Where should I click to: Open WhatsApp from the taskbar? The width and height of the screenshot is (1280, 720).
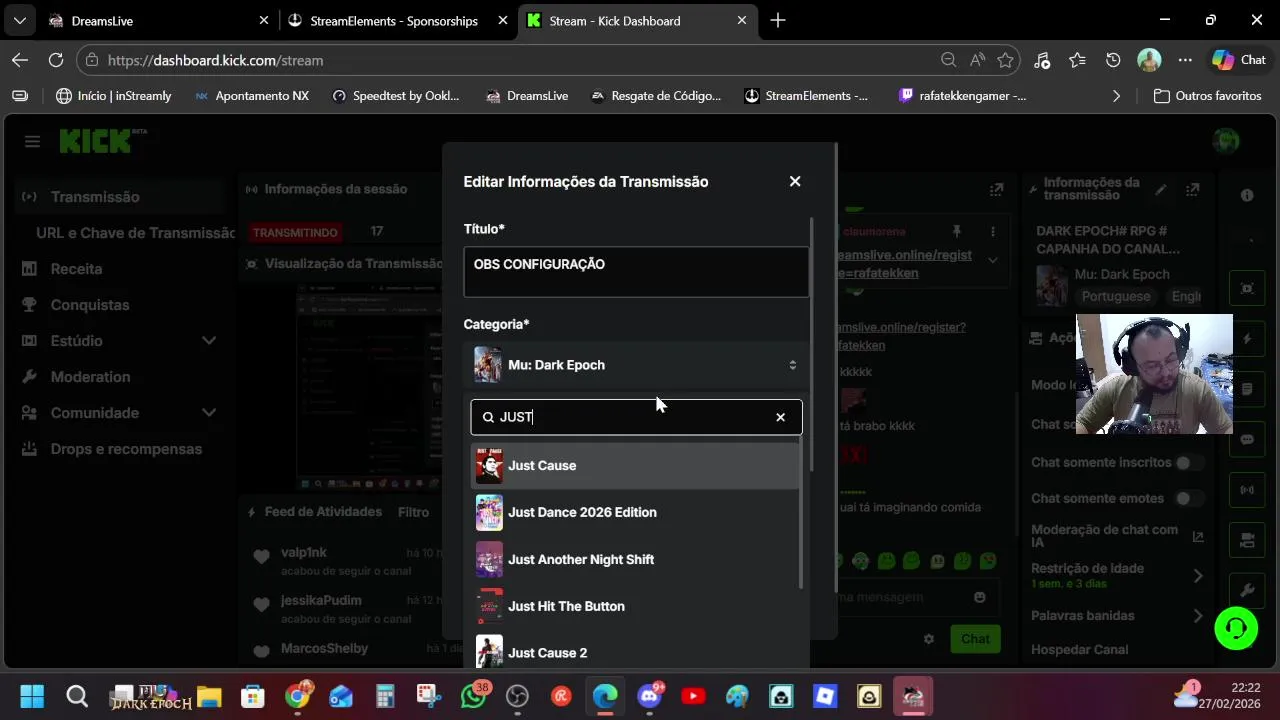473,696
